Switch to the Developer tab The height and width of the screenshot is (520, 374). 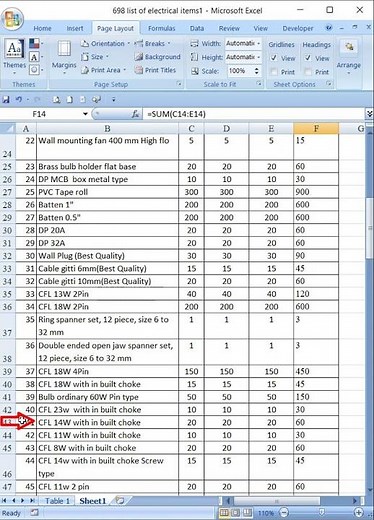pos(298,28)
